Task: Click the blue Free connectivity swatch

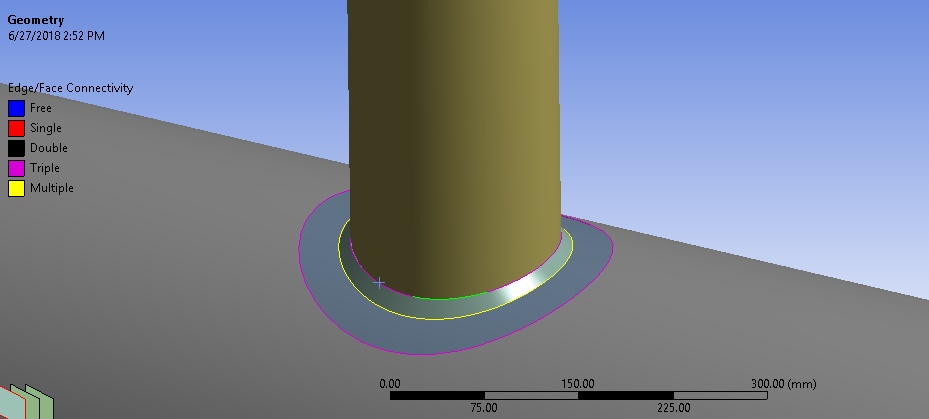Action: (x=17, y=108)
